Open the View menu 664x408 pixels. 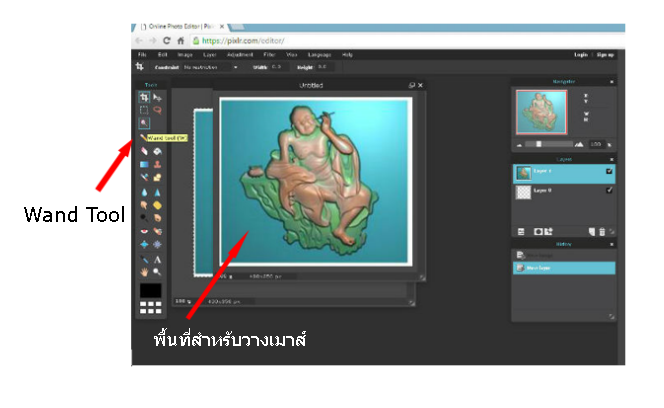(291, 55)
